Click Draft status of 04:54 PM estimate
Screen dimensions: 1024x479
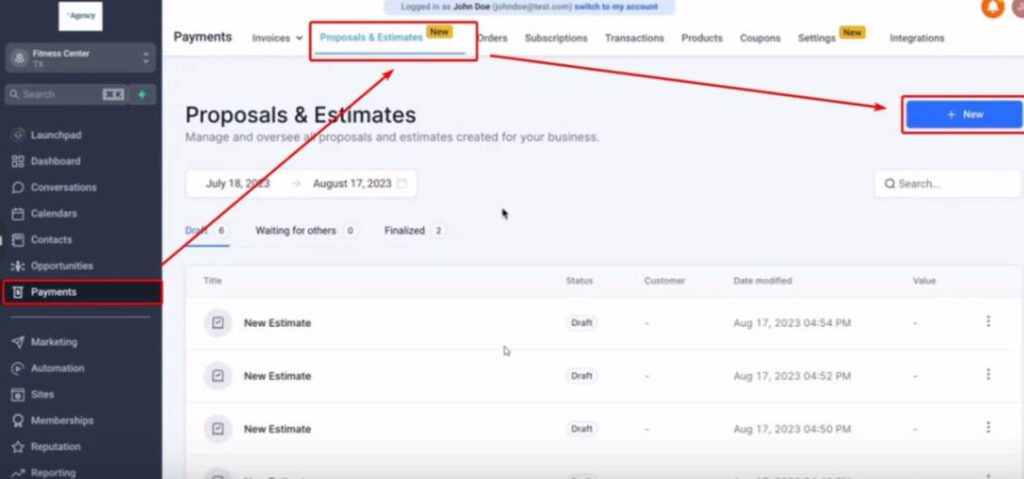pyautogui.click(x=581, y=323)
